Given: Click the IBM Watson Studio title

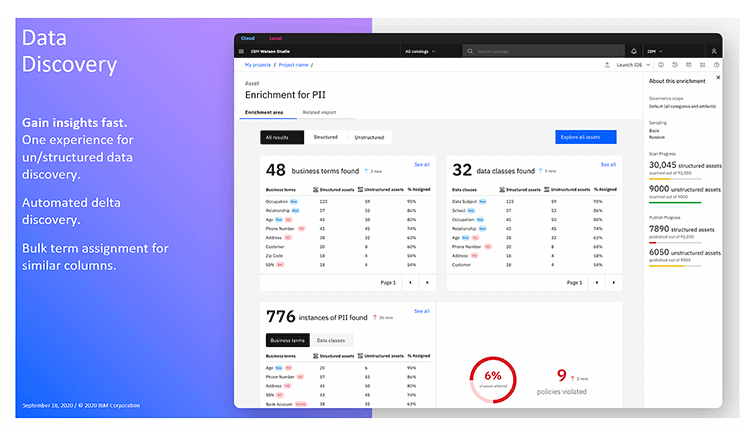Looking at the screenshot, I should click(270, 51).
